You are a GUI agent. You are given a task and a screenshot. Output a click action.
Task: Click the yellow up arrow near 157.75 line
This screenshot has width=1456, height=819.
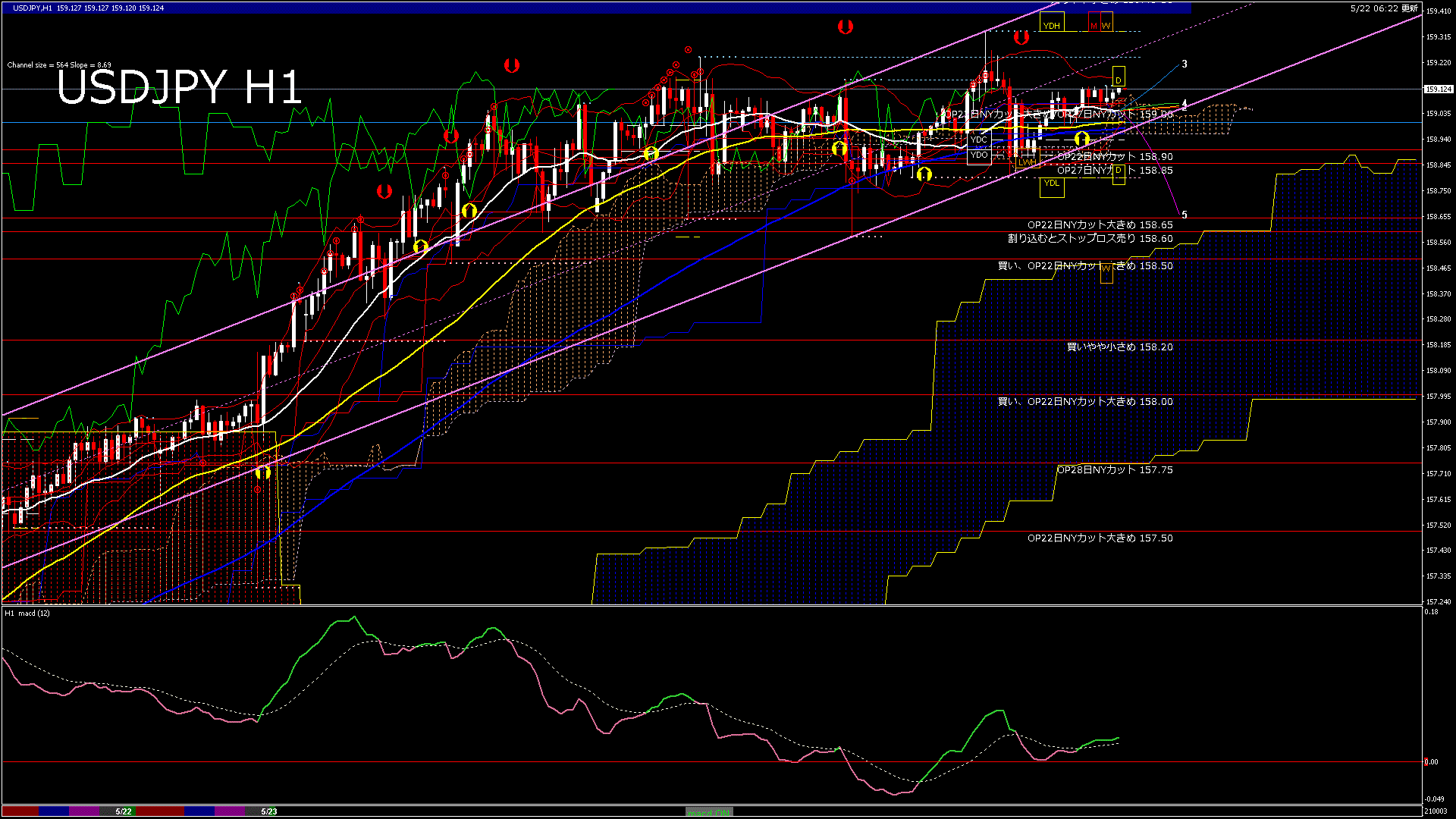[262, 472]
